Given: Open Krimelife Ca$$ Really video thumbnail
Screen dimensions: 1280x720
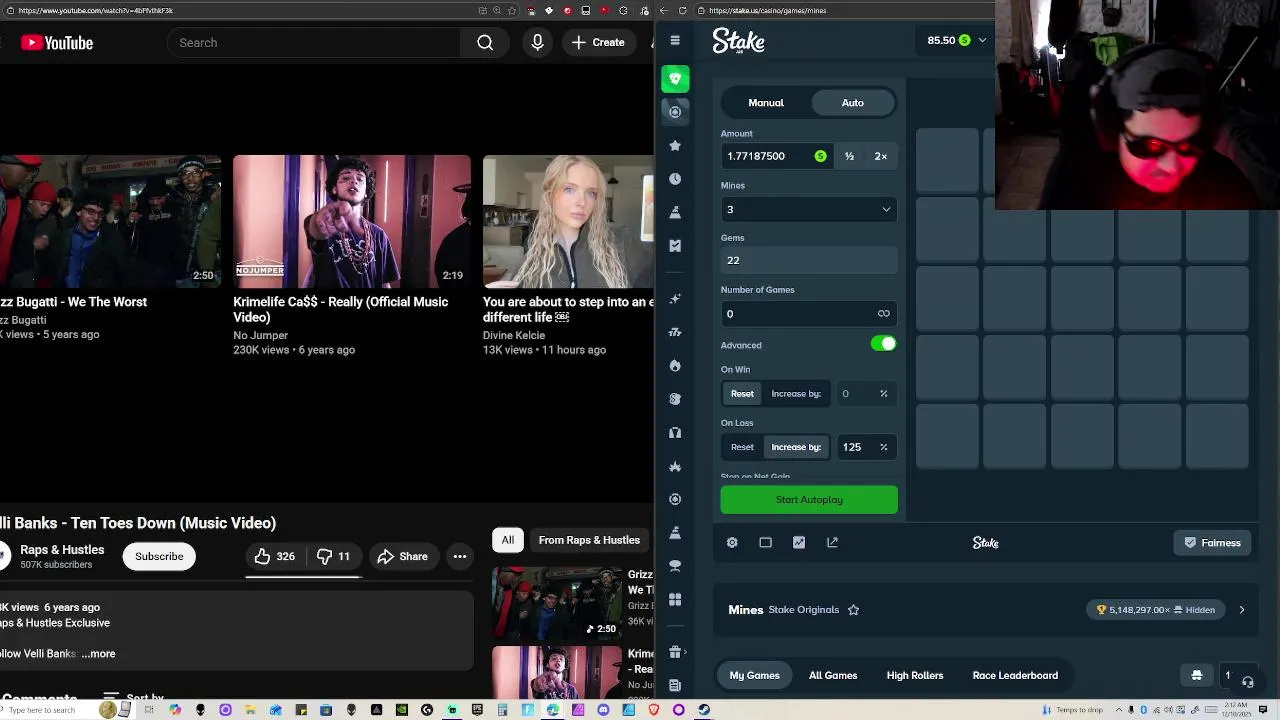Looking at the screenshot, I should coord(352,221).
